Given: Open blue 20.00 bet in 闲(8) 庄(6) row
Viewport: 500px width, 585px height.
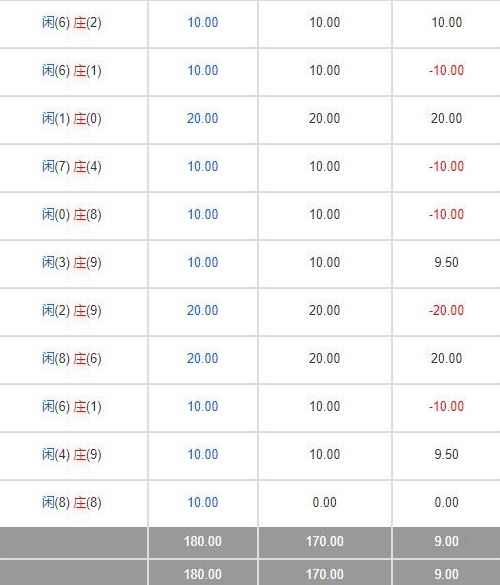Looking at the screenshot, I should click(203, 359).
